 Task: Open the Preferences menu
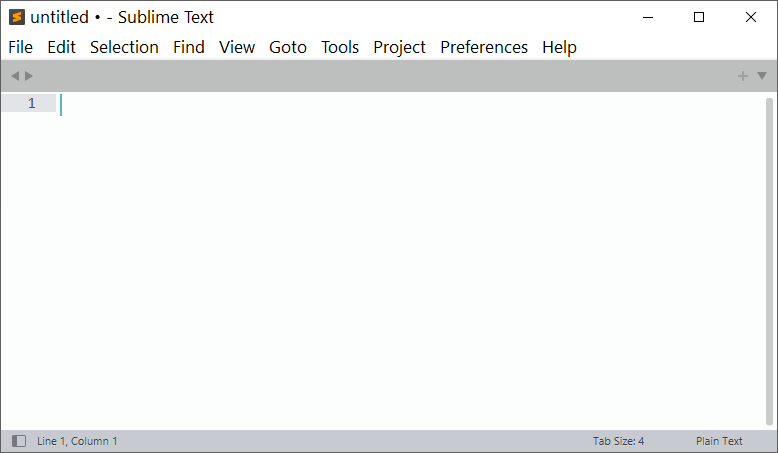[x=484, y=47]
